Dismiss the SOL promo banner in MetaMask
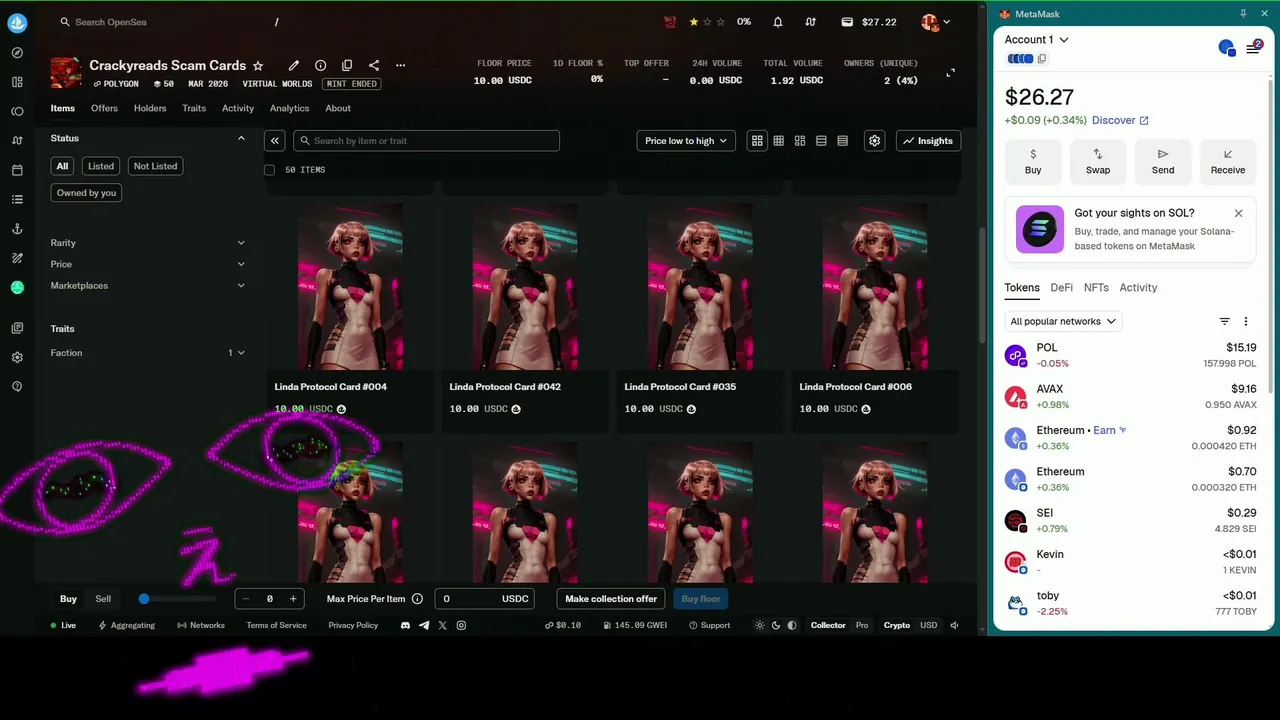1280x720 pixels. 1238,213
